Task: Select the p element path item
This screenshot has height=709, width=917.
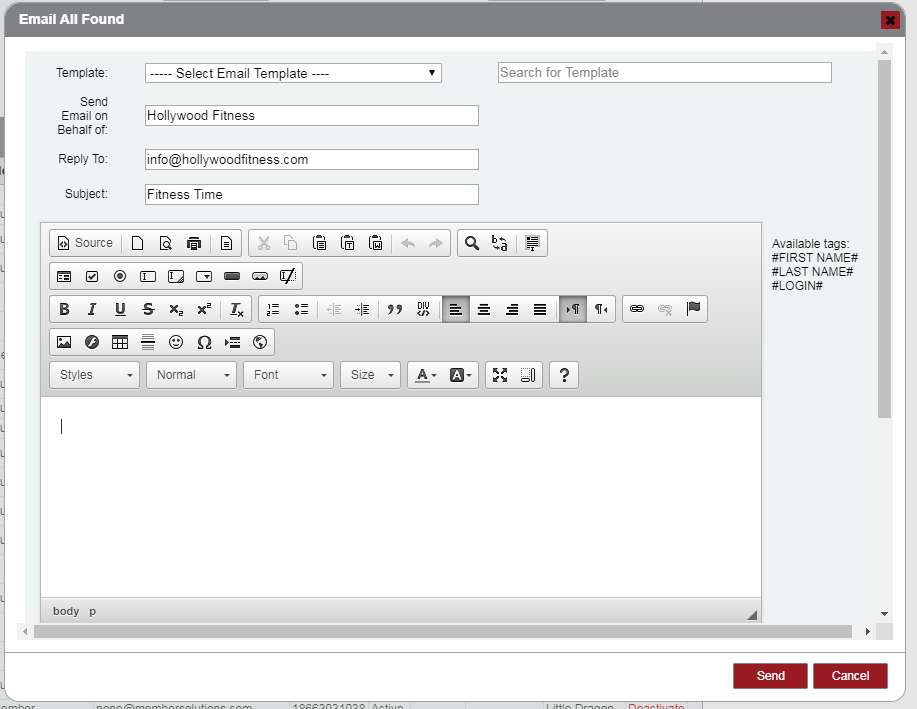Action: 93,611
